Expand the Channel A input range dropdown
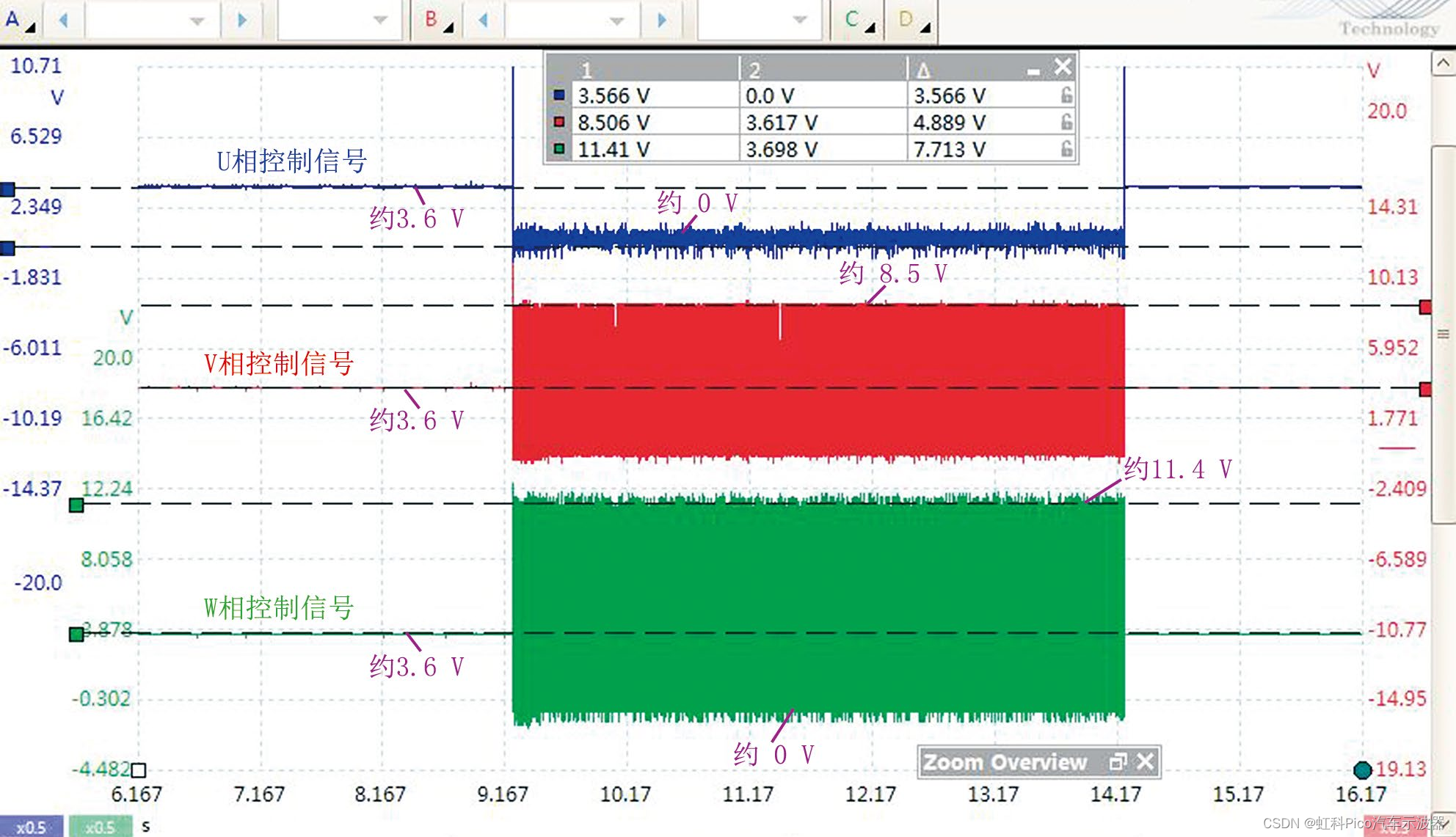Image resolution: width=1456 pixels, height=837 pixels. point(197,21)
